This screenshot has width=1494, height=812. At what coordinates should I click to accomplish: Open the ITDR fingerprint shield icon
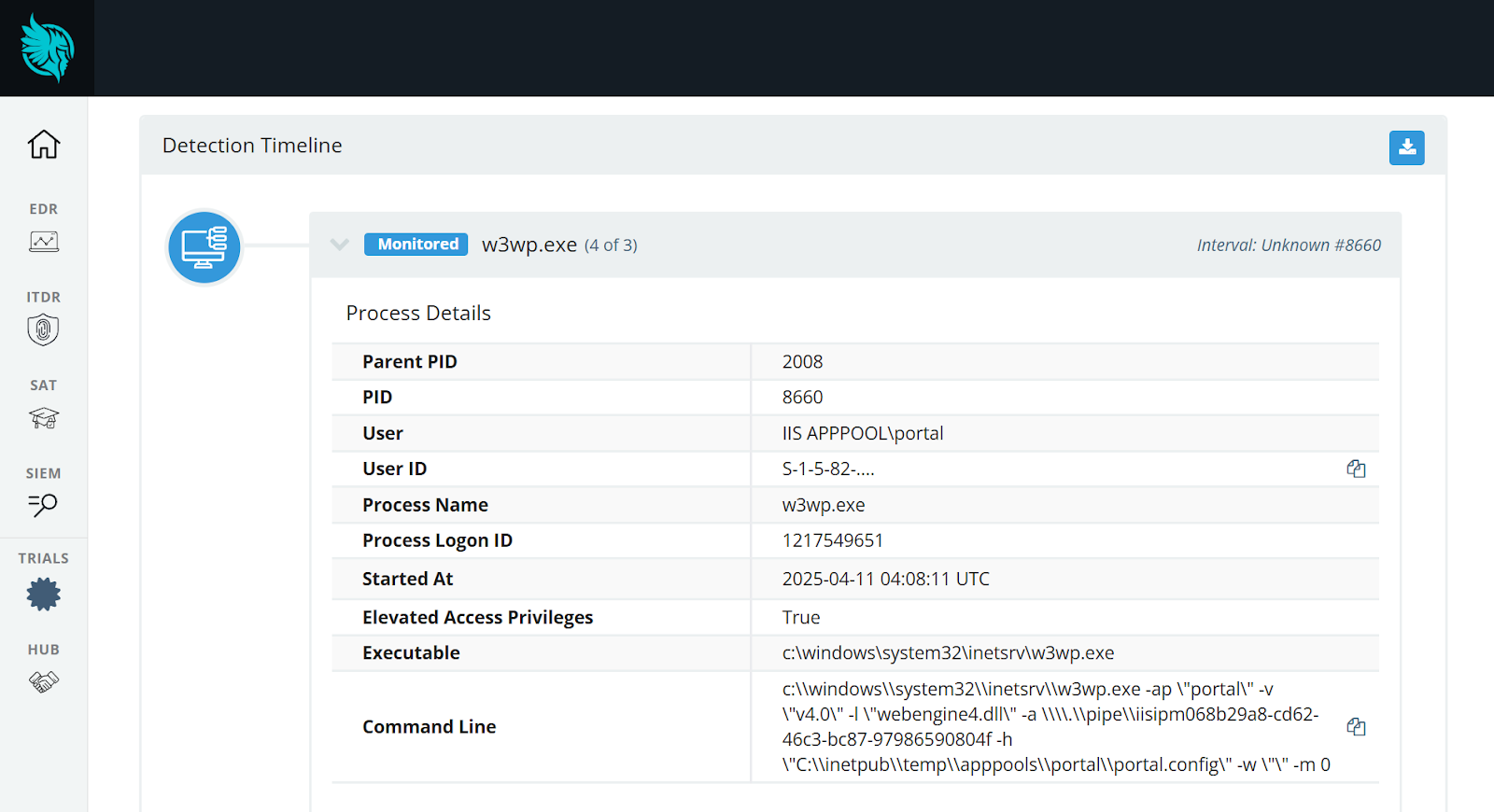point(44,329)
